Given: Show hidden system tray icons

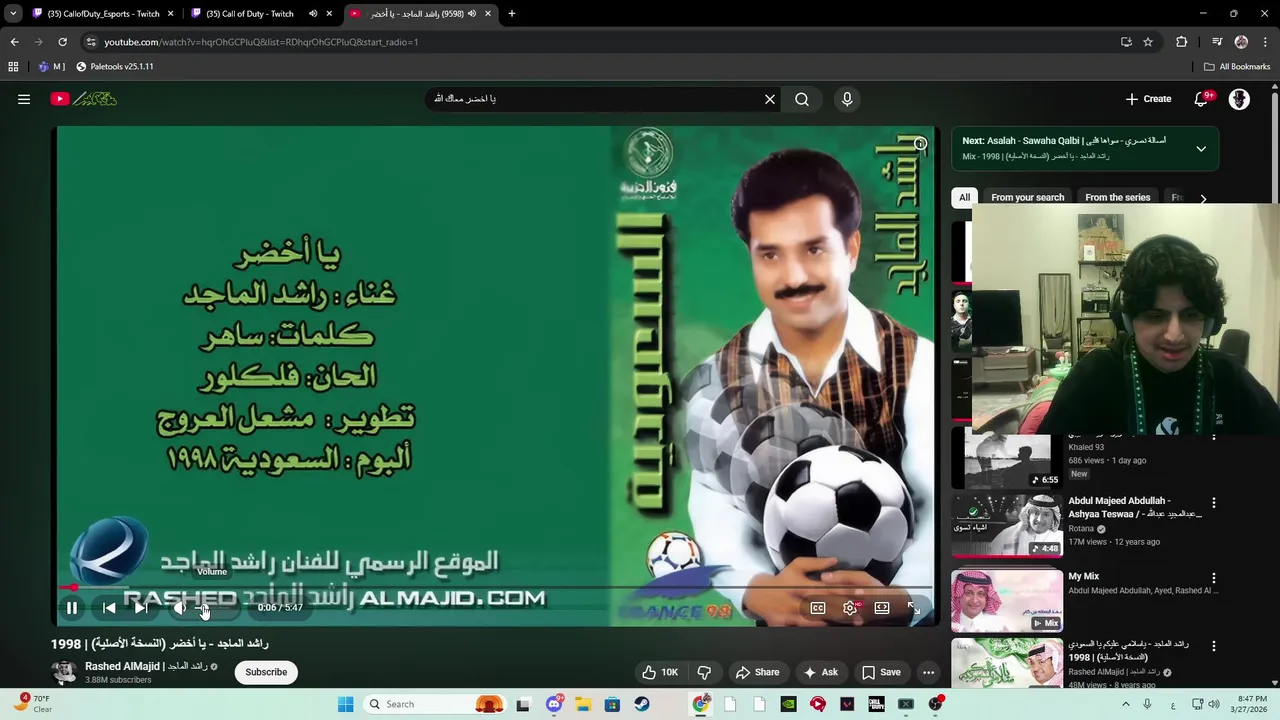Looking at the screenshot, I should coord(1125,704).
